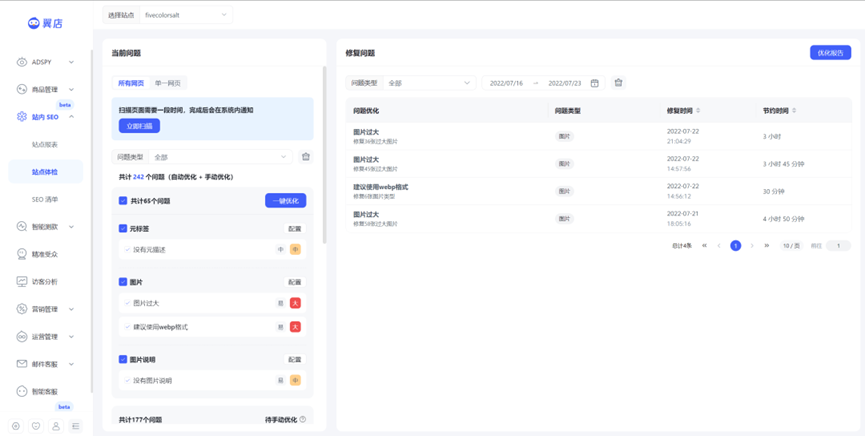Image resolution: width=865 pixels, height=436 pixels.
Task: Open the 10 / 页 page-size selector
Action: (792, 246)
